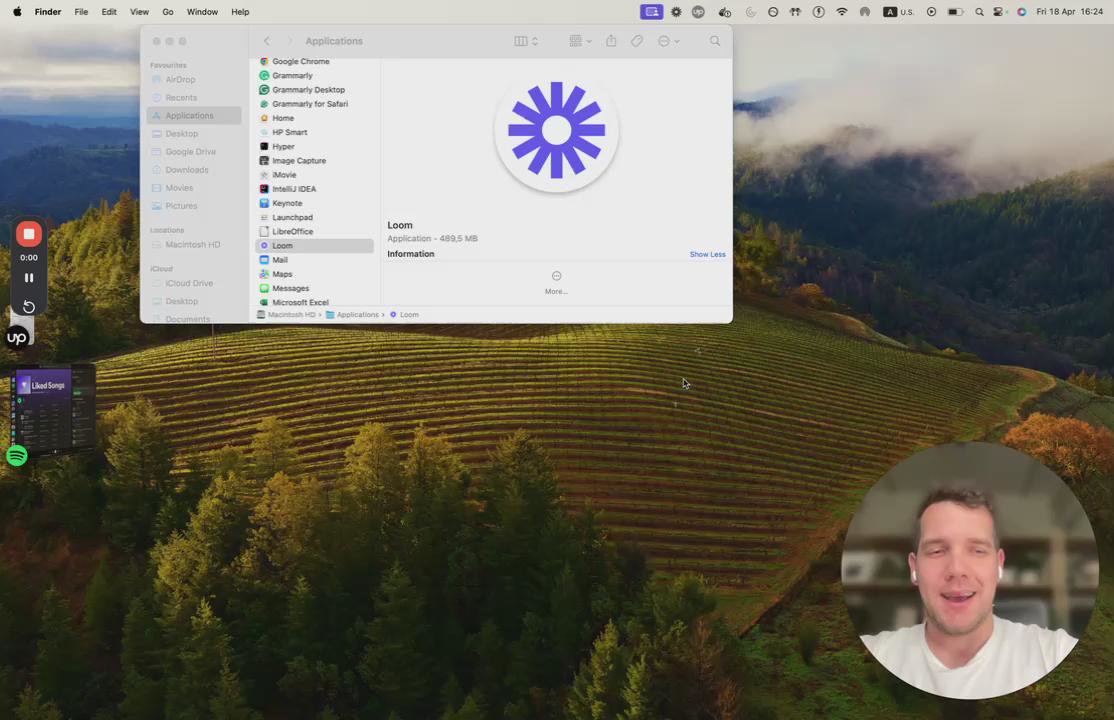This screenshot has width=1114, height=720.
Task: Click Show Less link in preview pane
Action: (x=707, y=254)
